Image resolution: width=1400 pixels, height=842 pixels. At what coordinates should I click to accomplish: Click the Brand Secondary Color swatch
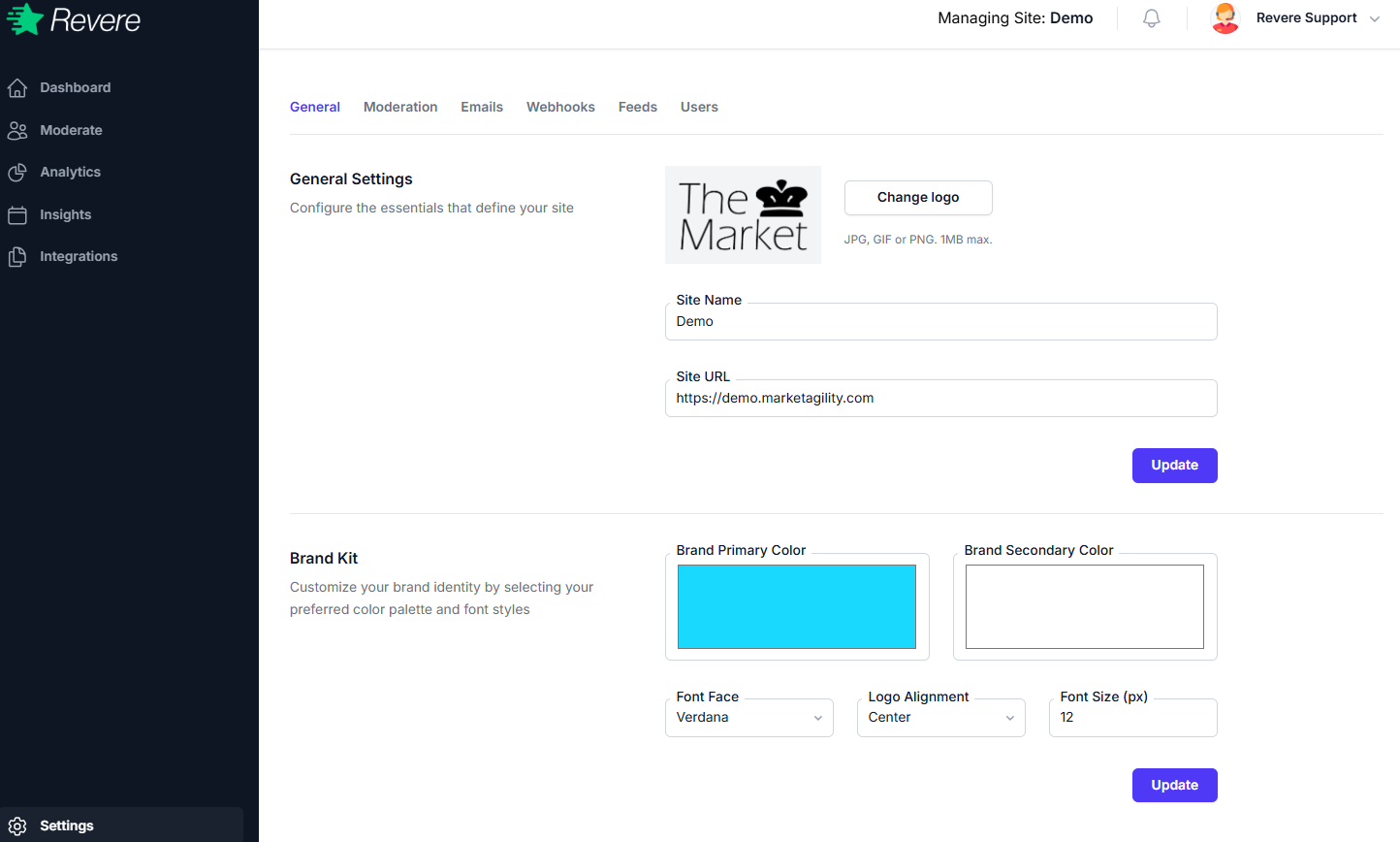(1084, 605)
